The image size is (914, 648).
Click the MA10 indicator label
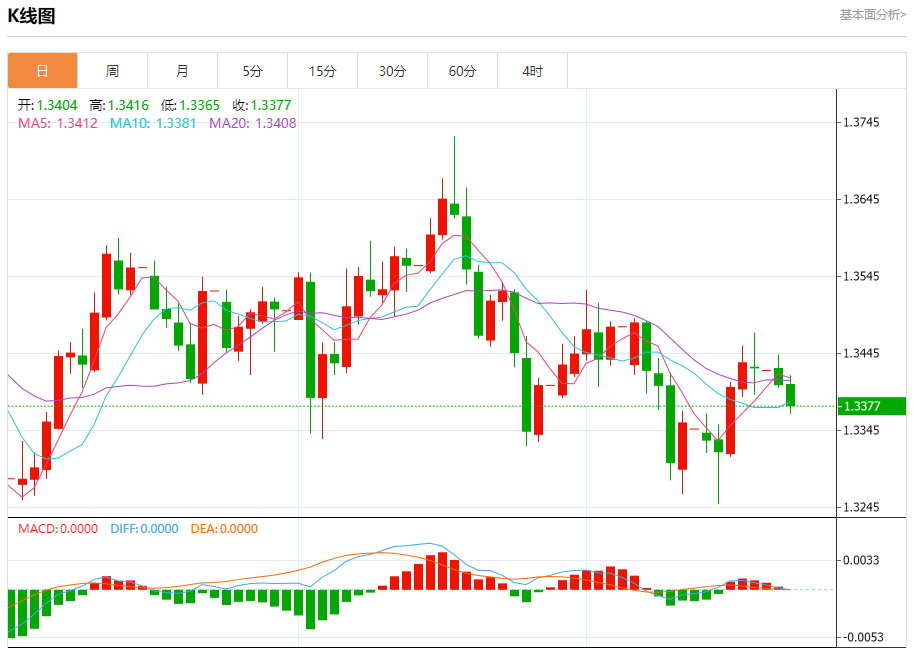[x=152, y=123]
